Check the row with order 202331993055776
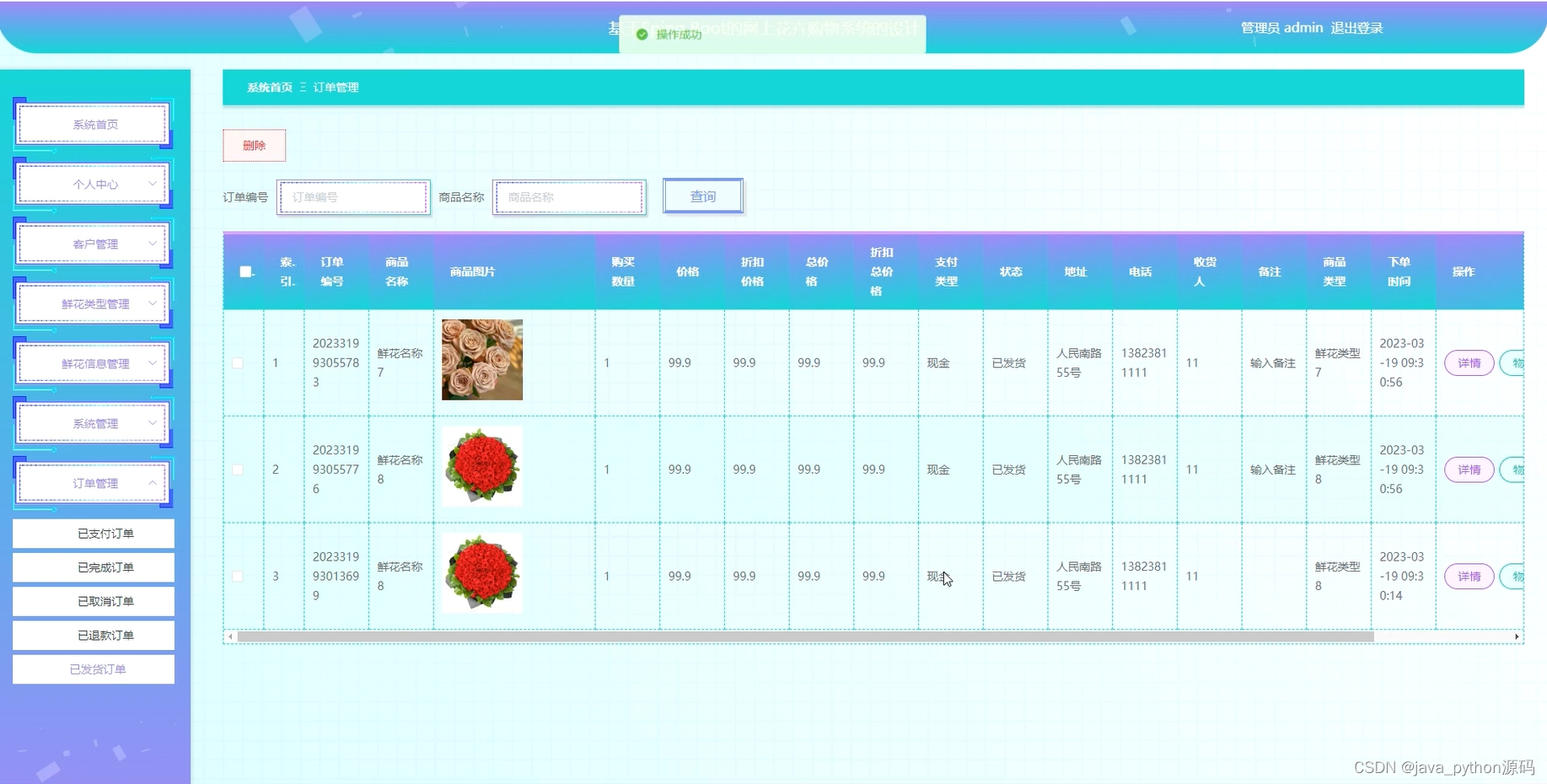Image resolution: width=1547 pixels, height=784 pixels. pos(238,470)
